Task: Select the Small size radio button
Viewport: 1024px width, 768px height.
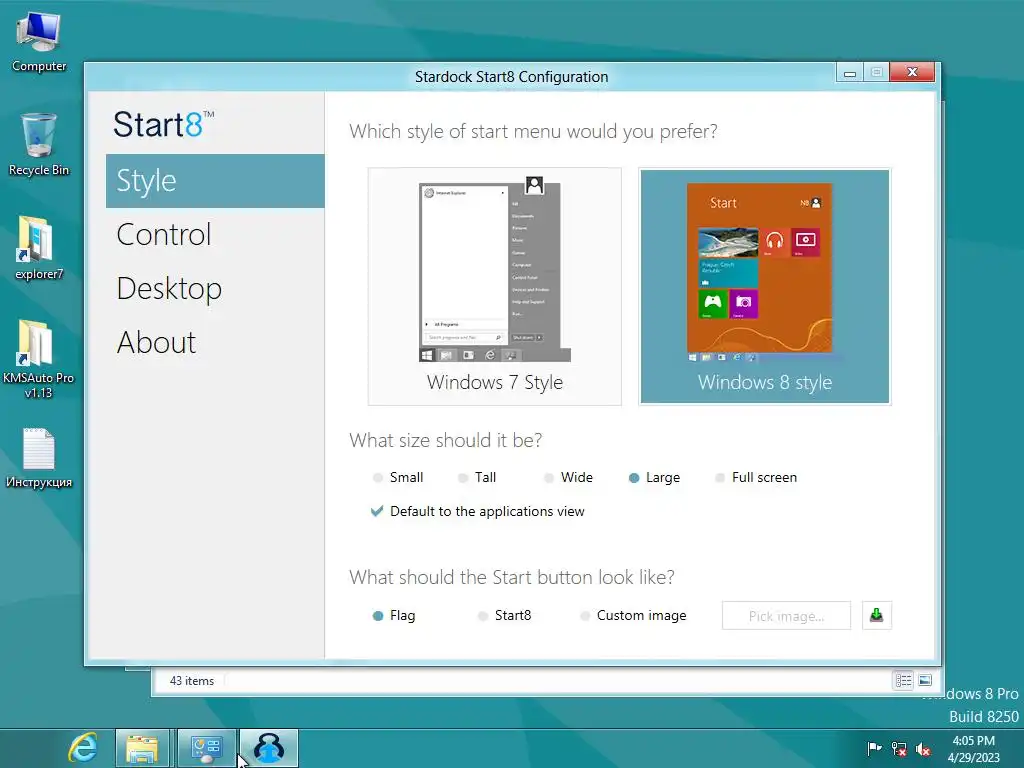Action: pyautogui.click(x=398, y=477)
